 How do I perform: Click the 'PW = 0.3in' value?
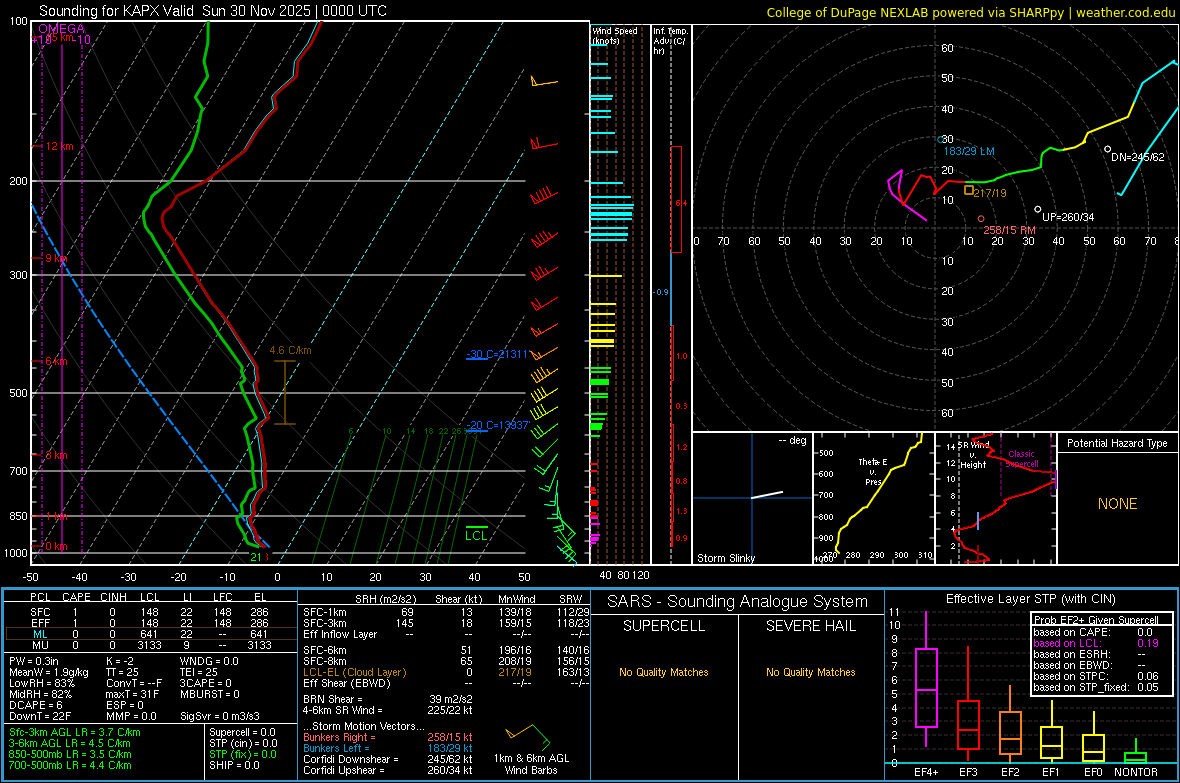pyautogui.click(x=34, y=661)
